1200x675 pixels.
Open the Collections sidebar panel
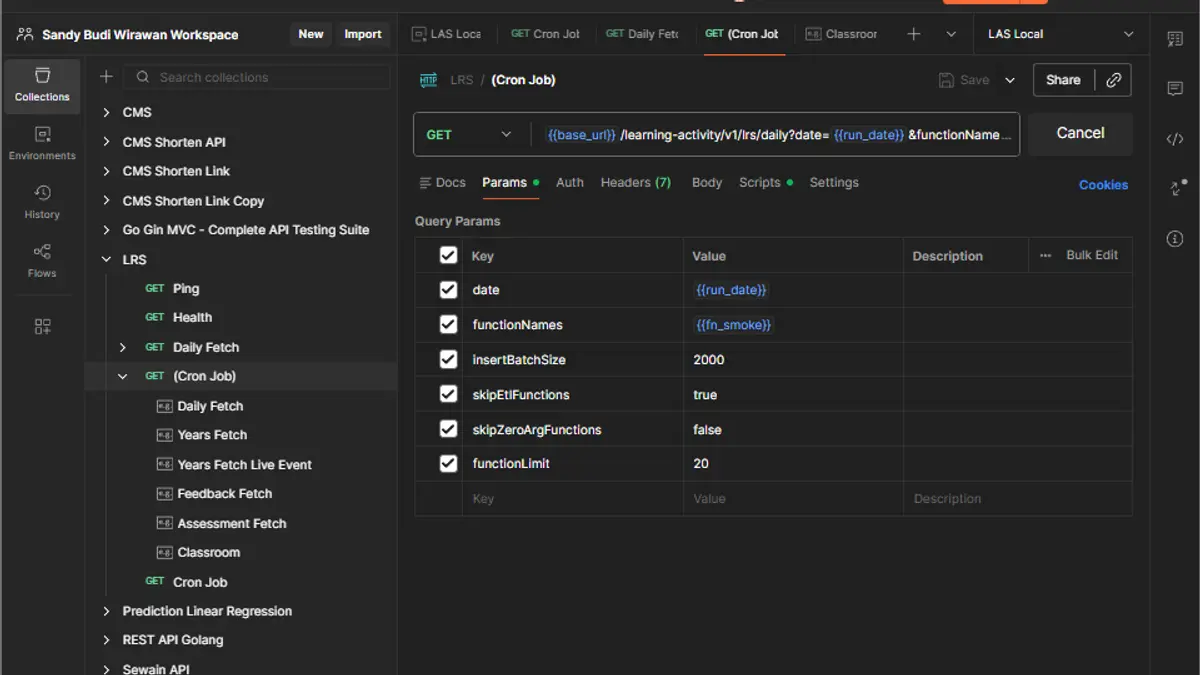[x=42, y=85]
